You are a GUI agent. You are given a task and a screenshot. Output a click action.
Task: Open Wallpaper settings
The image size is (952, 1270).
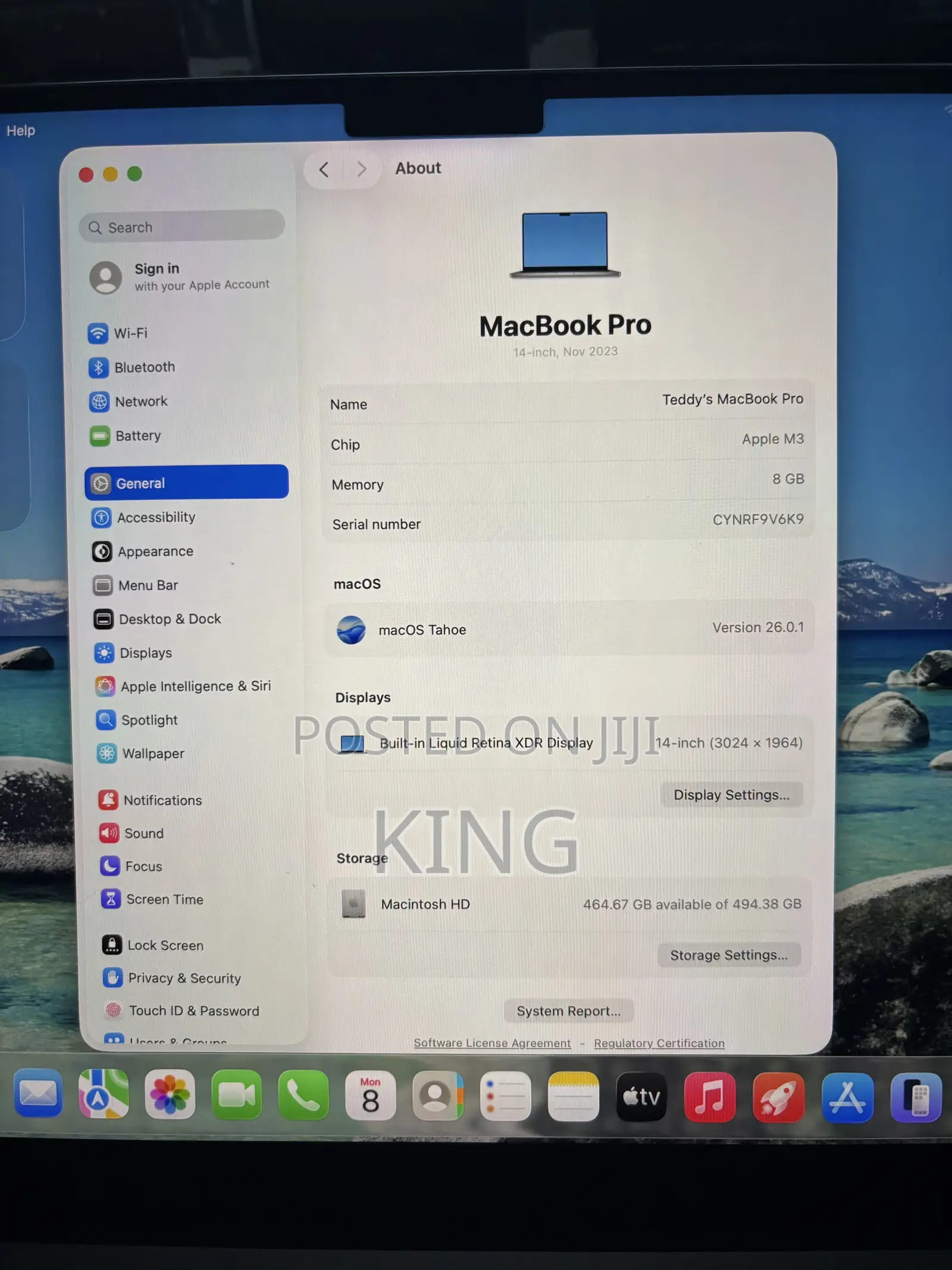pos(140,753)
